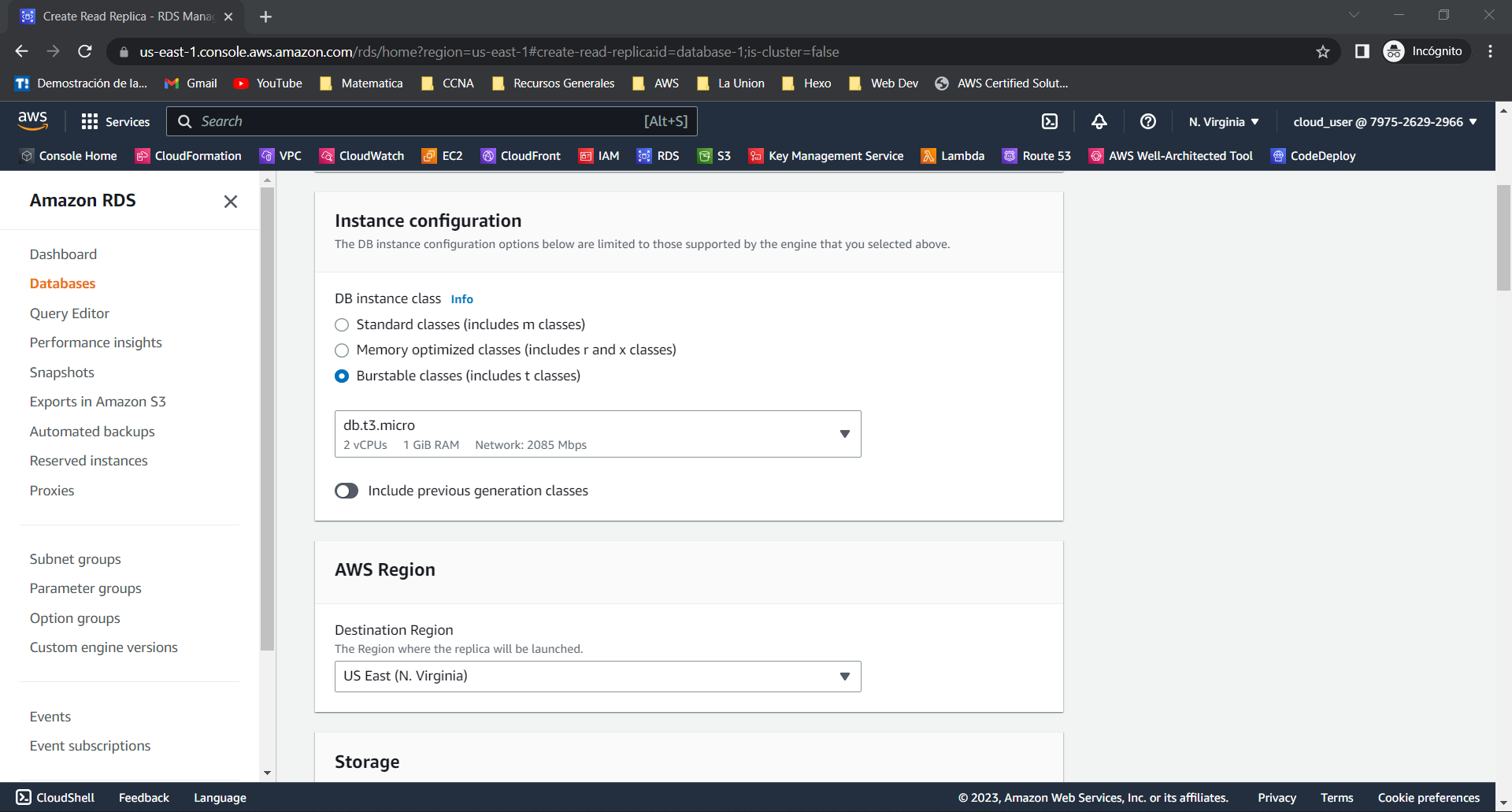The width and height of the screenshot is (1512, 812).
Task: Launch CloudShell from top navigation bar
Action: click(1050, 121)
